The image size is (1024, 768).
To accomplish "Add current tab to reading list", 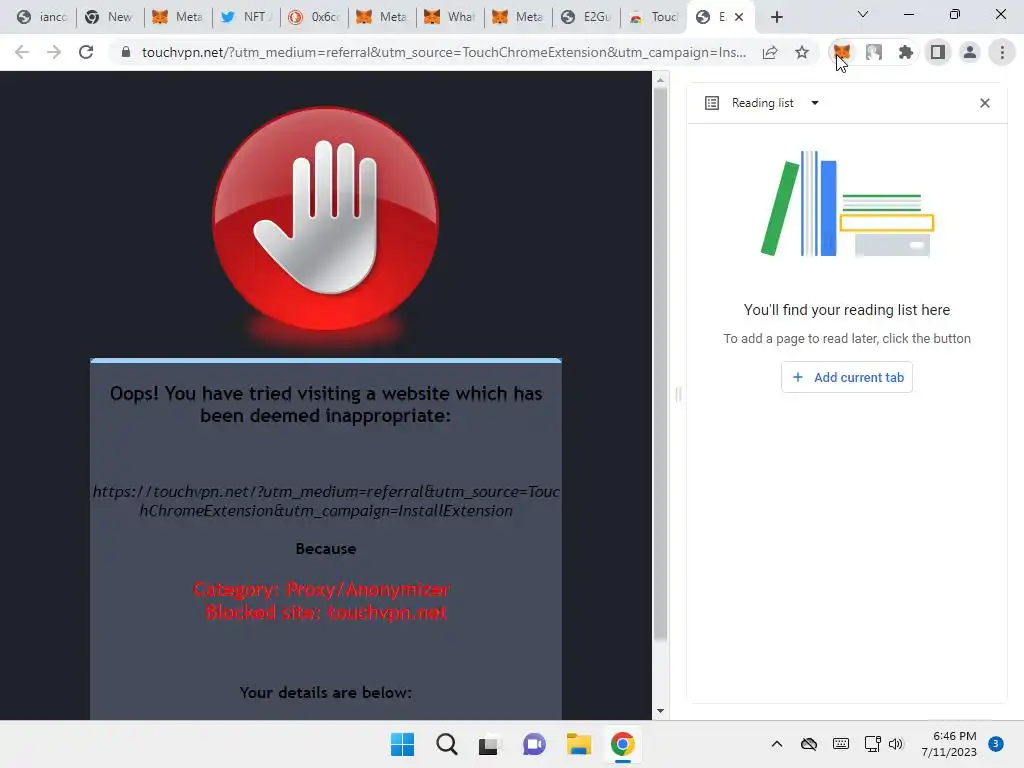I will tap(847, 377).
